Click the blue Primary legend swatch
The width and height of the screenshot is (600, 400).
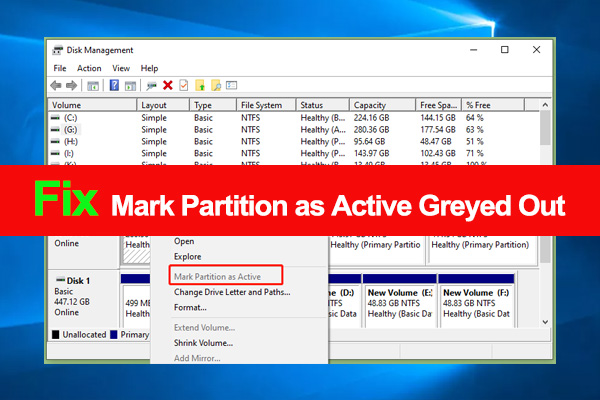coord(114,335)
